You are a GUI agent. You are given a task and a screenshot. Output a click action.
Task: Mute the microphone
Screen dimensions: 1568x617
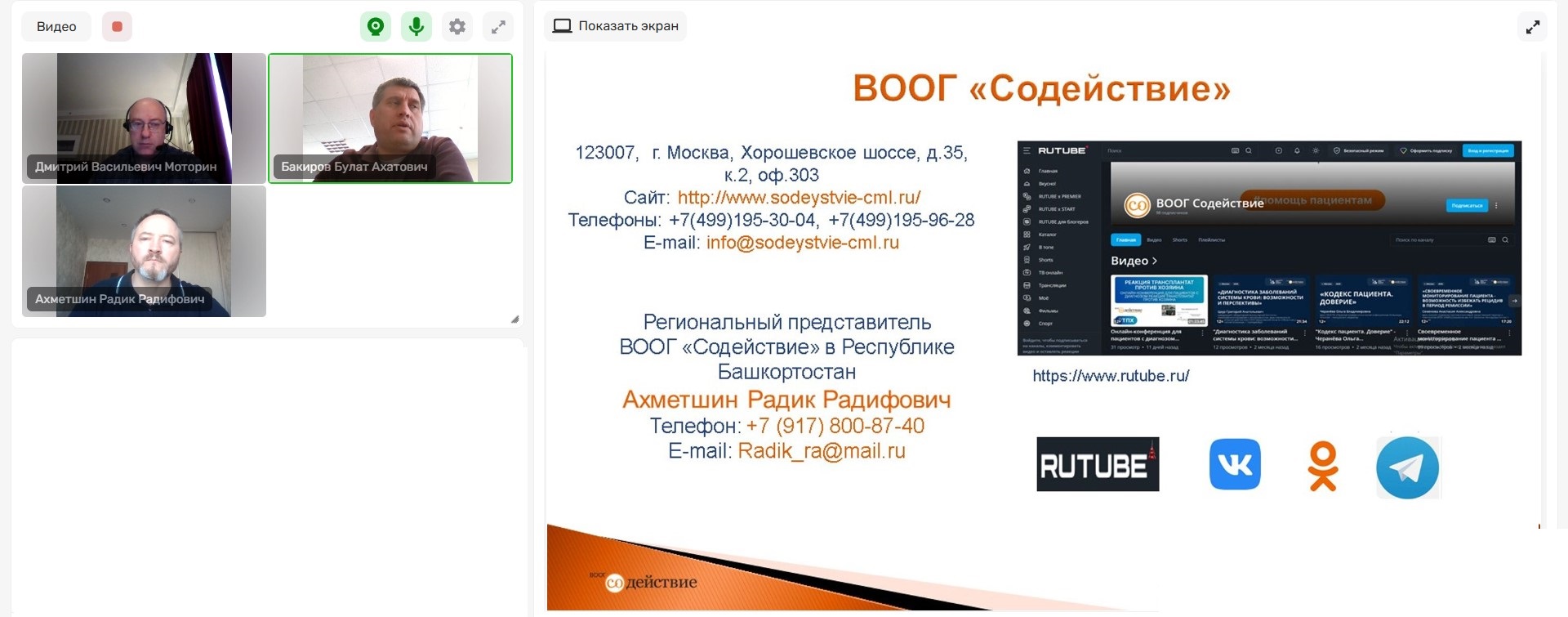click(416, 27)
